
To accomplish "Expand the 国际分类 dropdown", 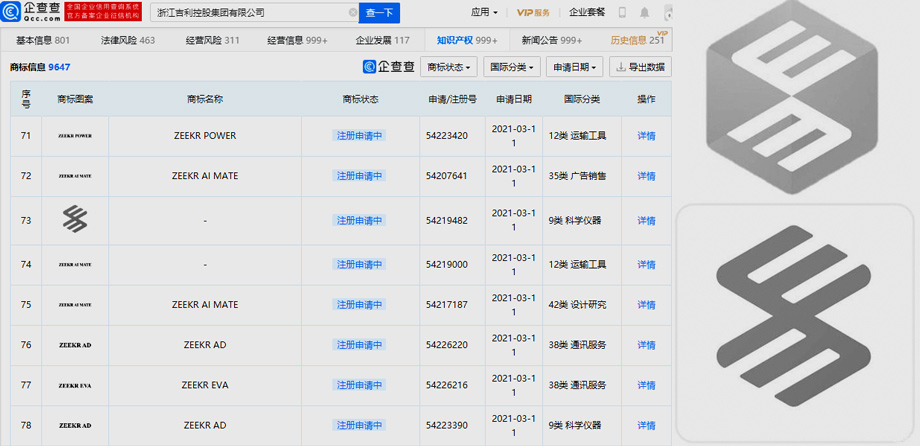I will (511, 67).
